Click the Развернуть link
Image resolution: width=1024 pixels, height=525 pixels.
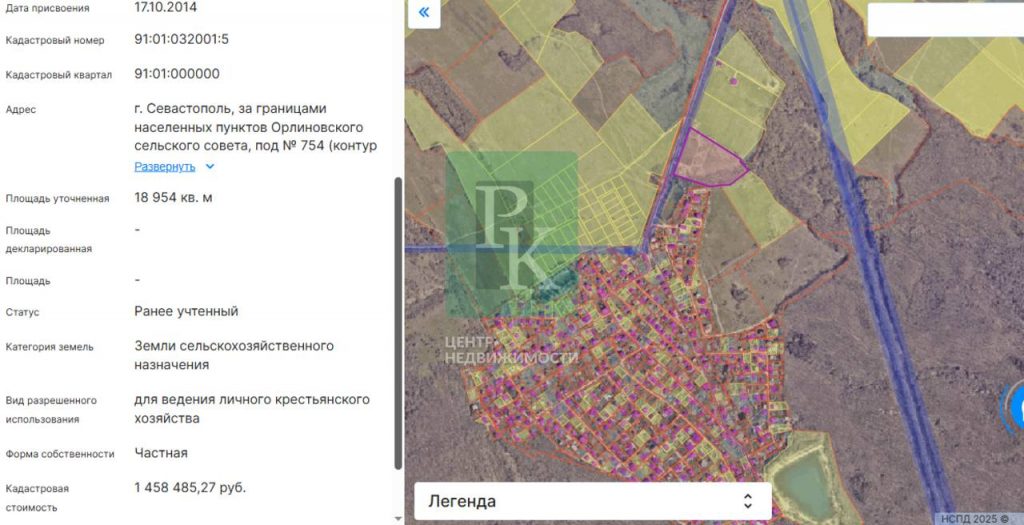165,167
